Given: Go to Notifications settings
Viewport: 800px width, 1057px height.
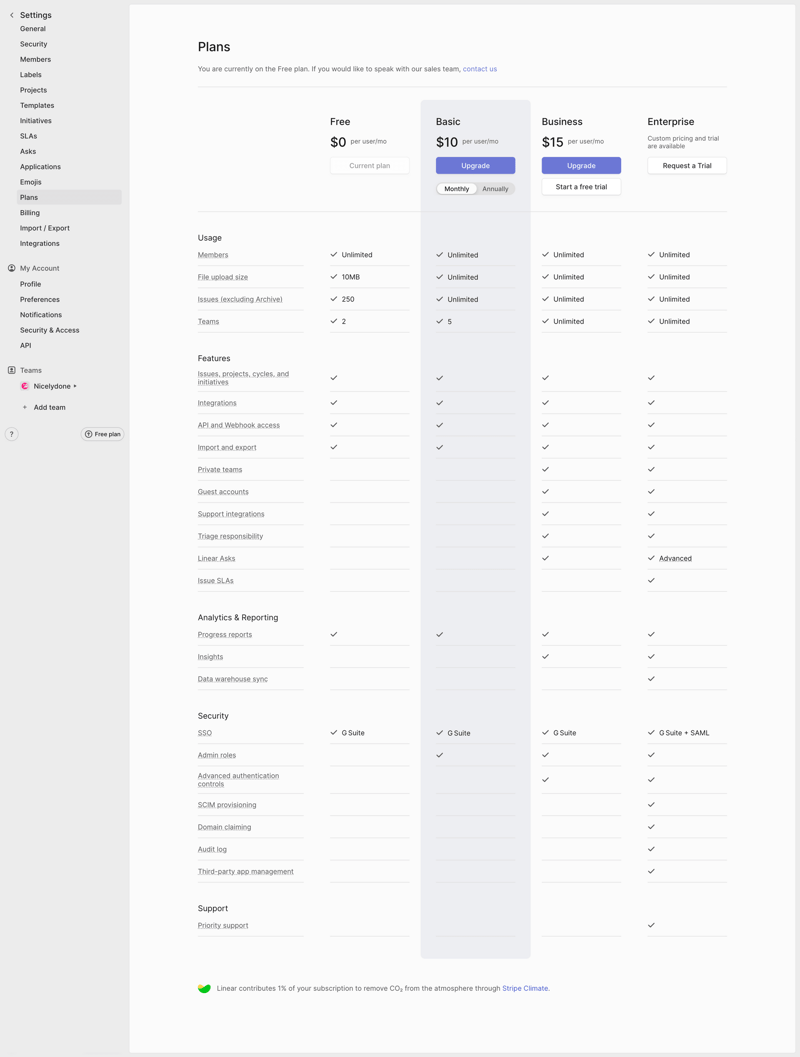Looking at the screenshot, I should (41, 314).
